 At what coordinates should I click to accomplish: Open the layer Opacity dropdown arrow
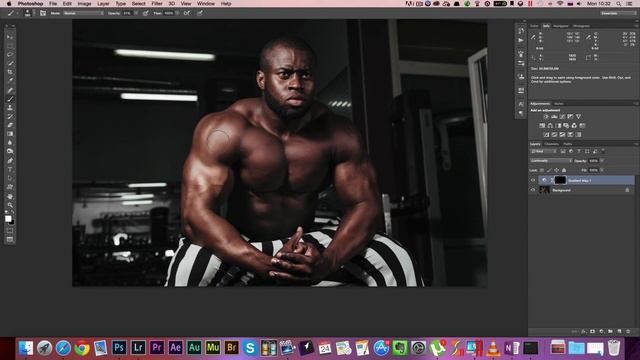[602, 161]
